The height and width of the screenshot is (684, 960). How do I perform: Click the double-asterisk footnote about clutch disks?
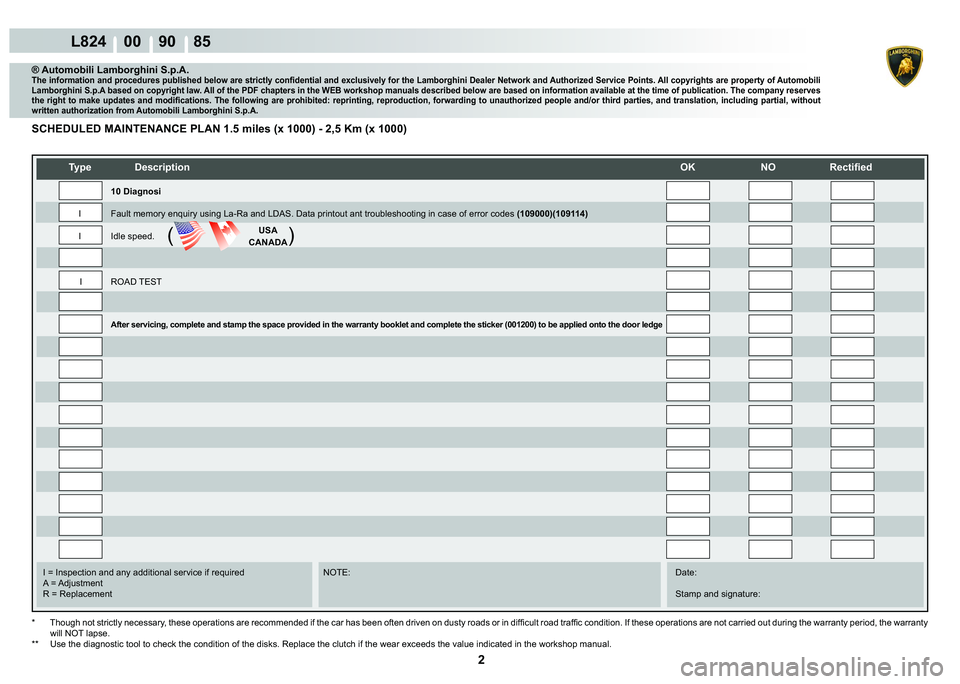coord(322,644)
